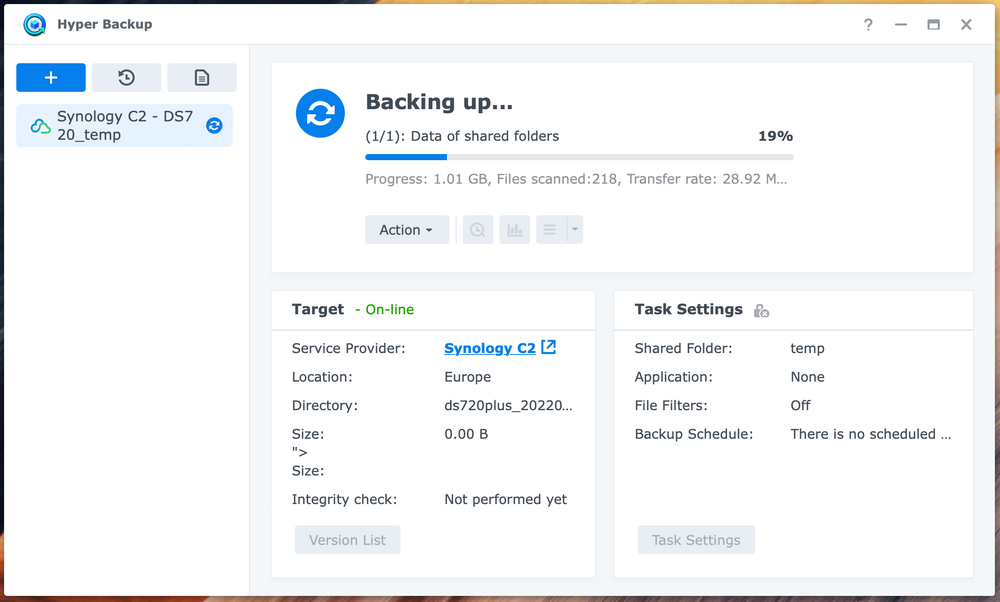Maximize the Hyper Backup window
Viewport: 1000px width, 602px height.
(x=933, y=24)
